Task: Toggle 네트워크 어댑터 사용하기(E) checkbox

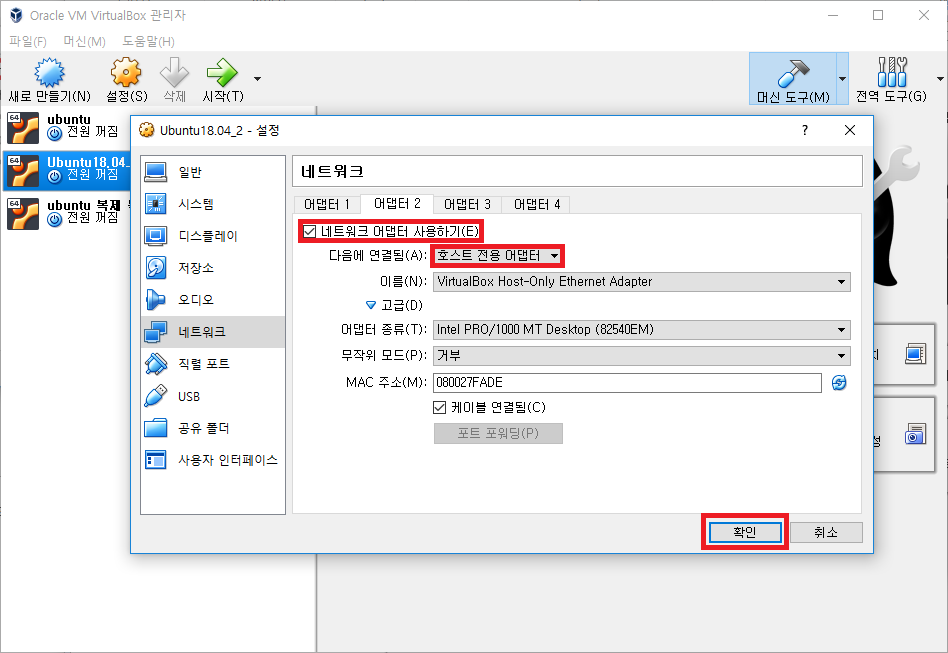Action: coord(310,232)
